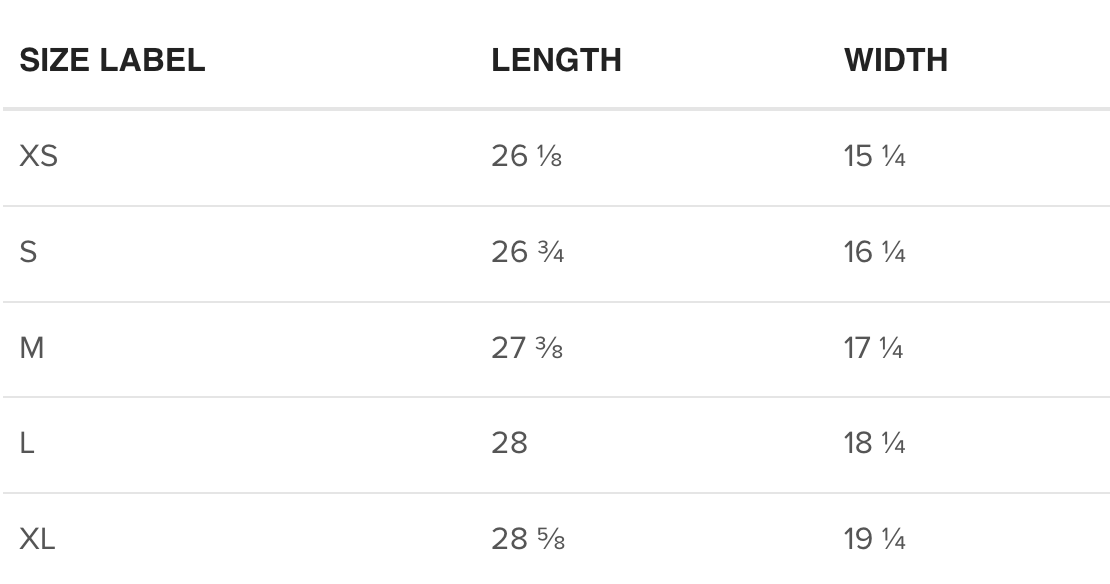Select the XS size label cell
This screenshot has width=1110, height=584.
(x=38, y=156)
